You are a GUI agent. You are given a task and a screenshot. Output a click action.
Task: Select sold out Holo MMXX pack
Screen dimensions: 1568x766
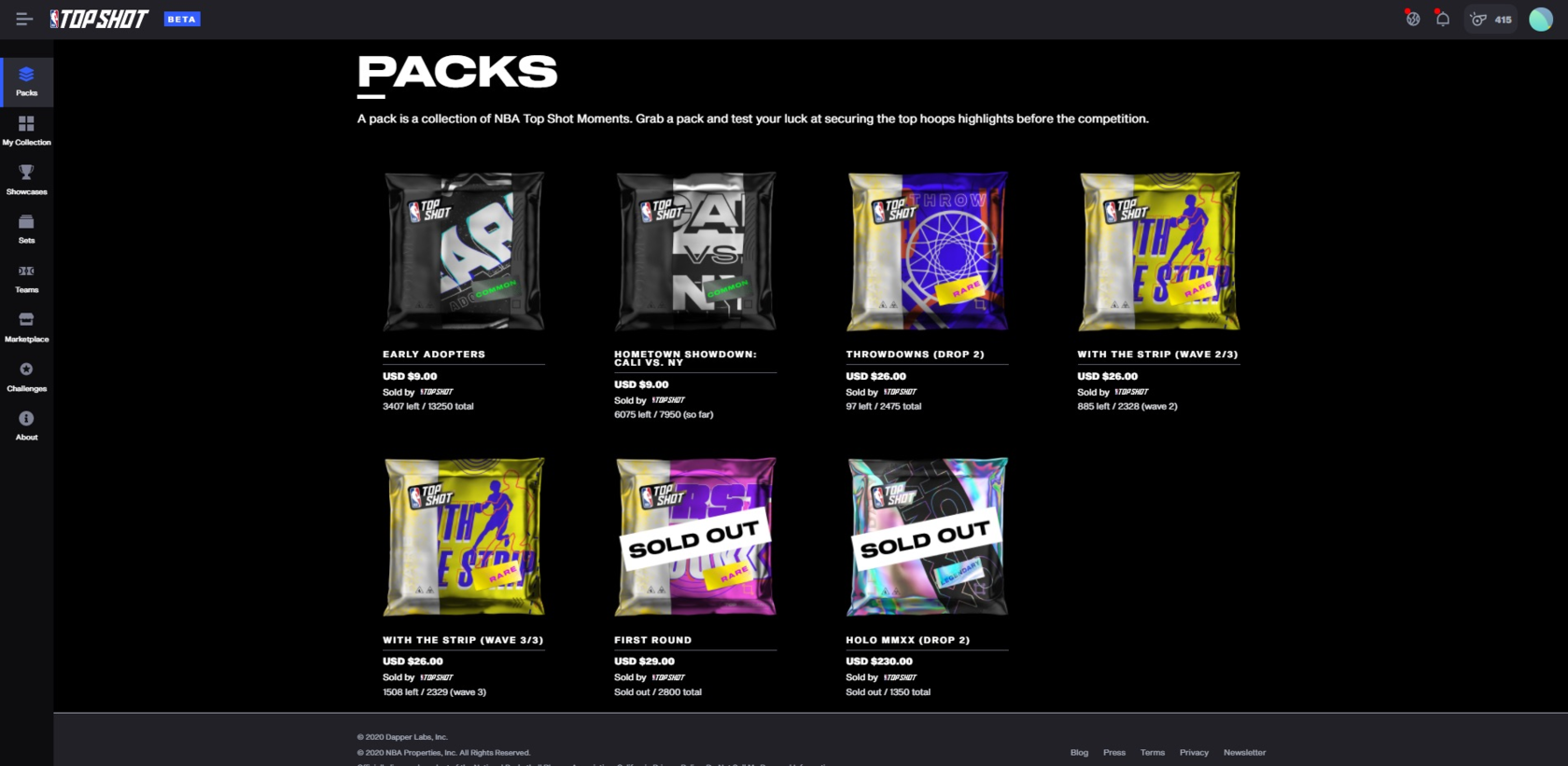(927, 536)
